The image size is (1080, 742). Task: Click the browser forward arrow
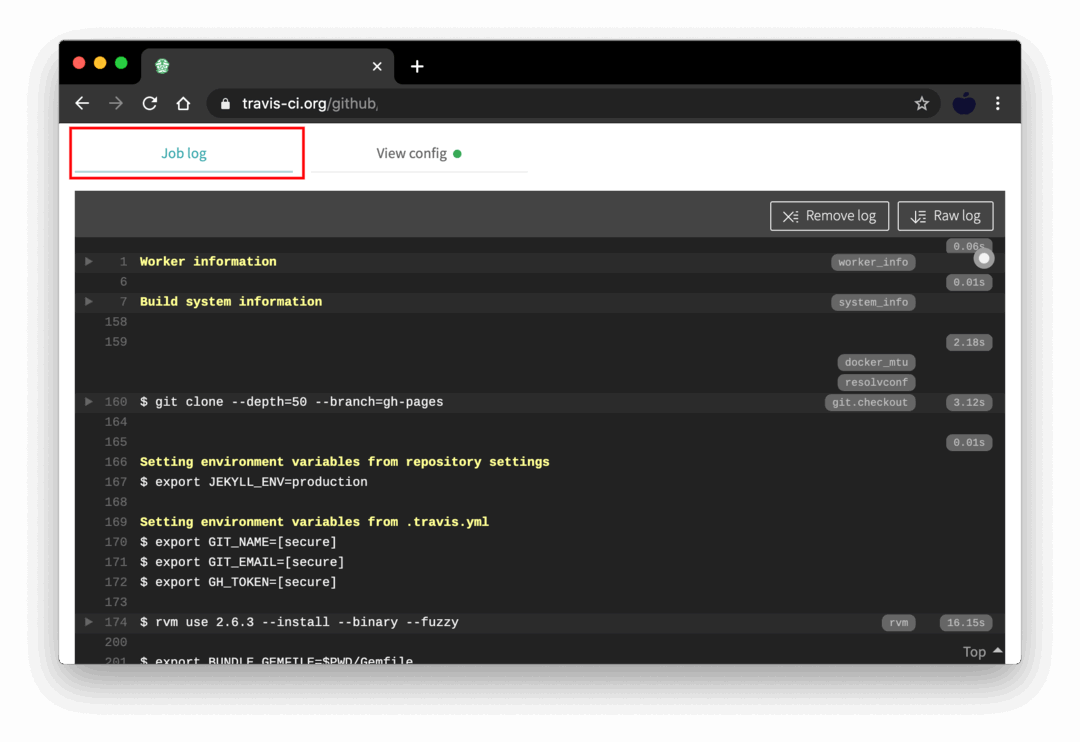116,103
